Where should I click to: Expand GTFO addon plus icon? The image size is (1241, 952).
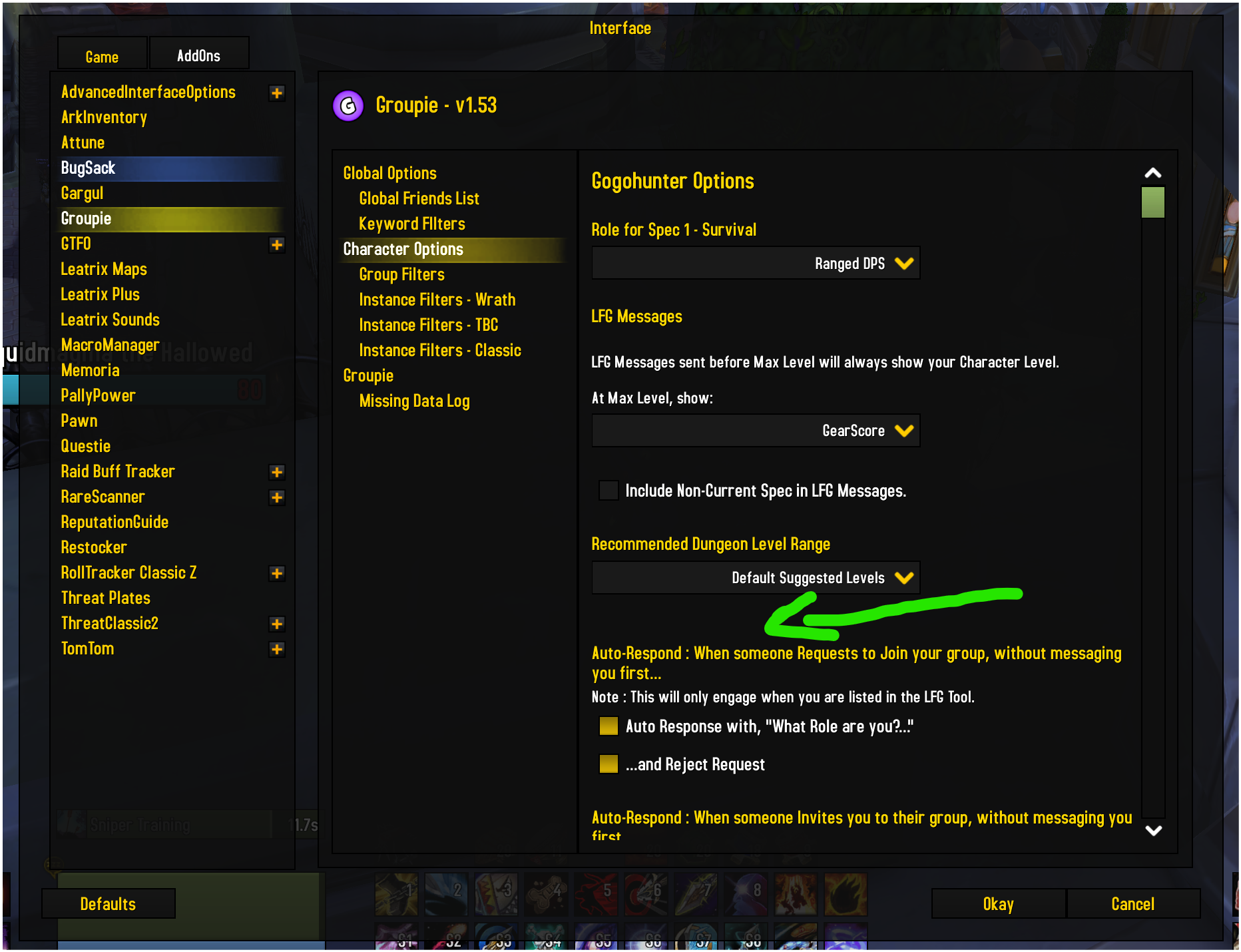tap(277, 244)
